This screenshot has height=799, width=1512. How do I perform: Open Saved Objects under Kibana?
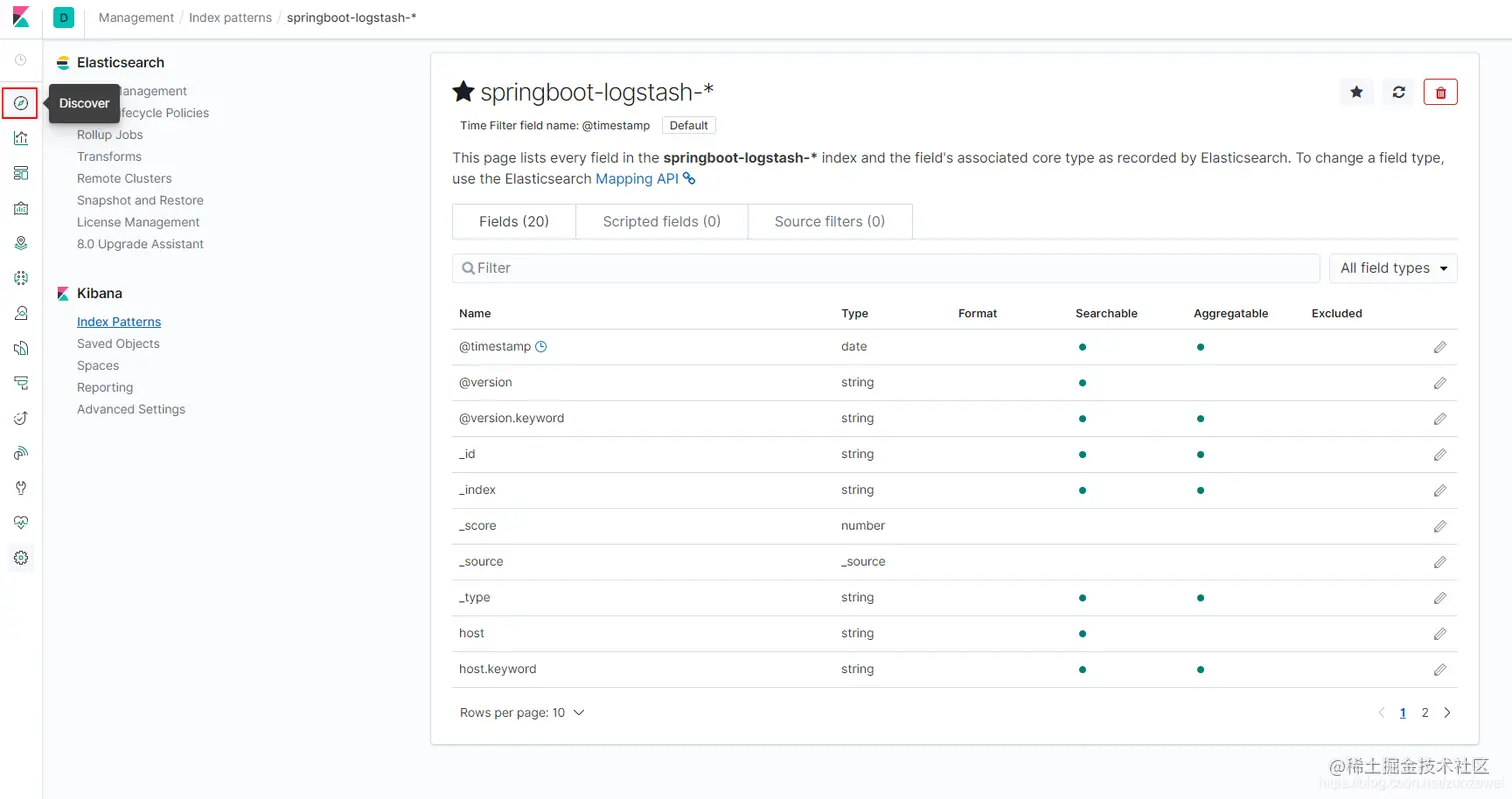118,344
